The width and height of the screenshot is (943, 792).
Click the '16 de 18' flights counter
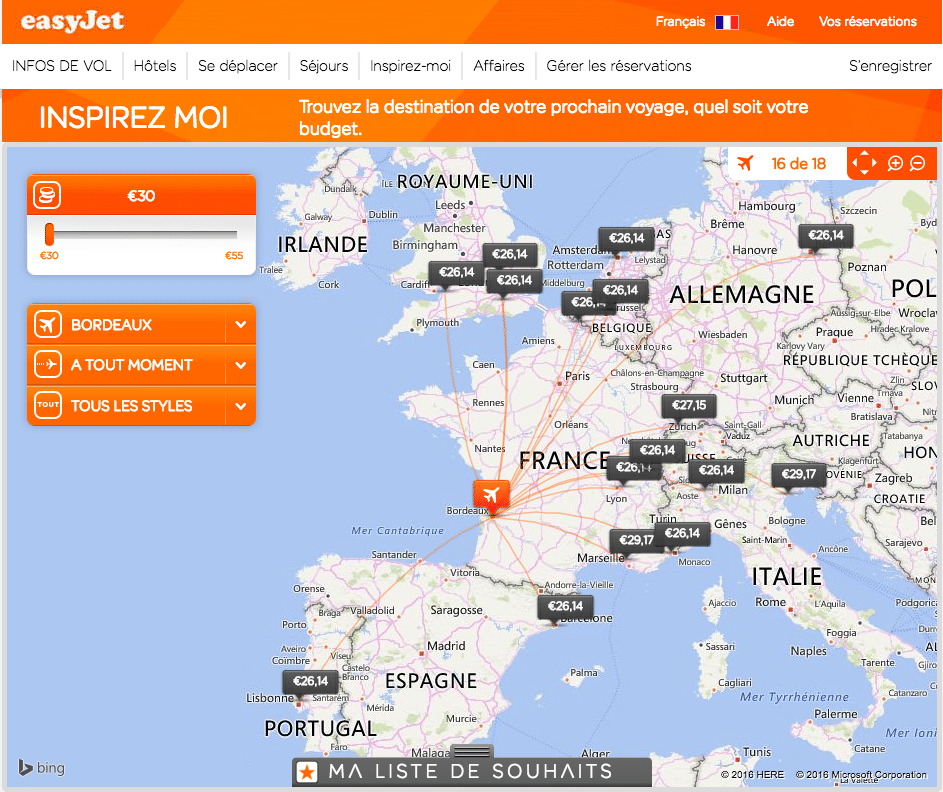point(798,164)
